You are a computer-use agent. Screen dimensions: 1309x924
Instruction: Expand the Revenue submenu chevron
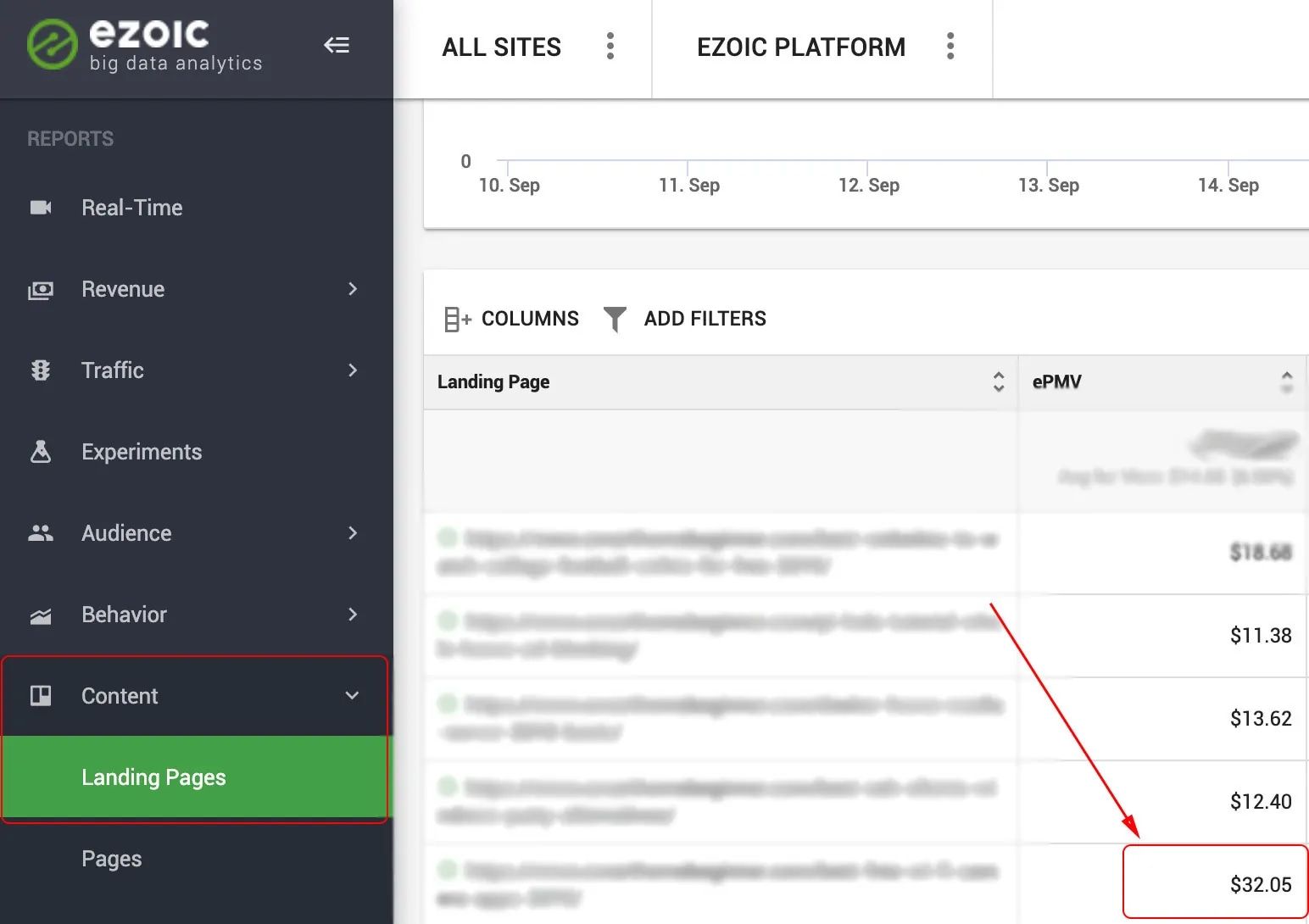(x=353, y=289)
